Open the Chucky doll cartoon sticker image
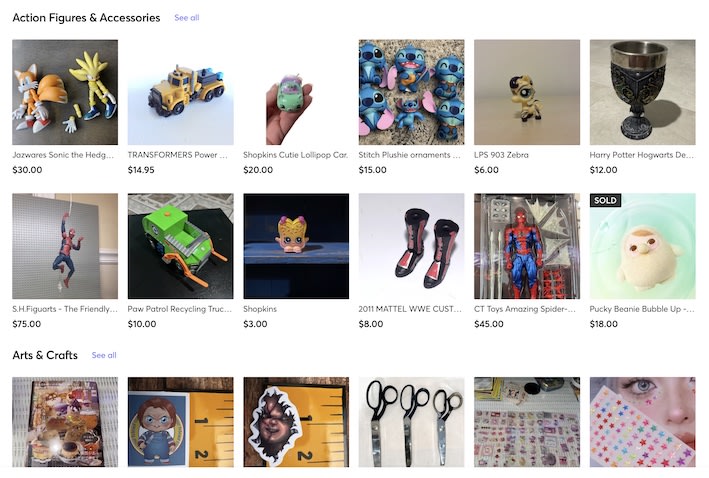 tap(180, 422)
